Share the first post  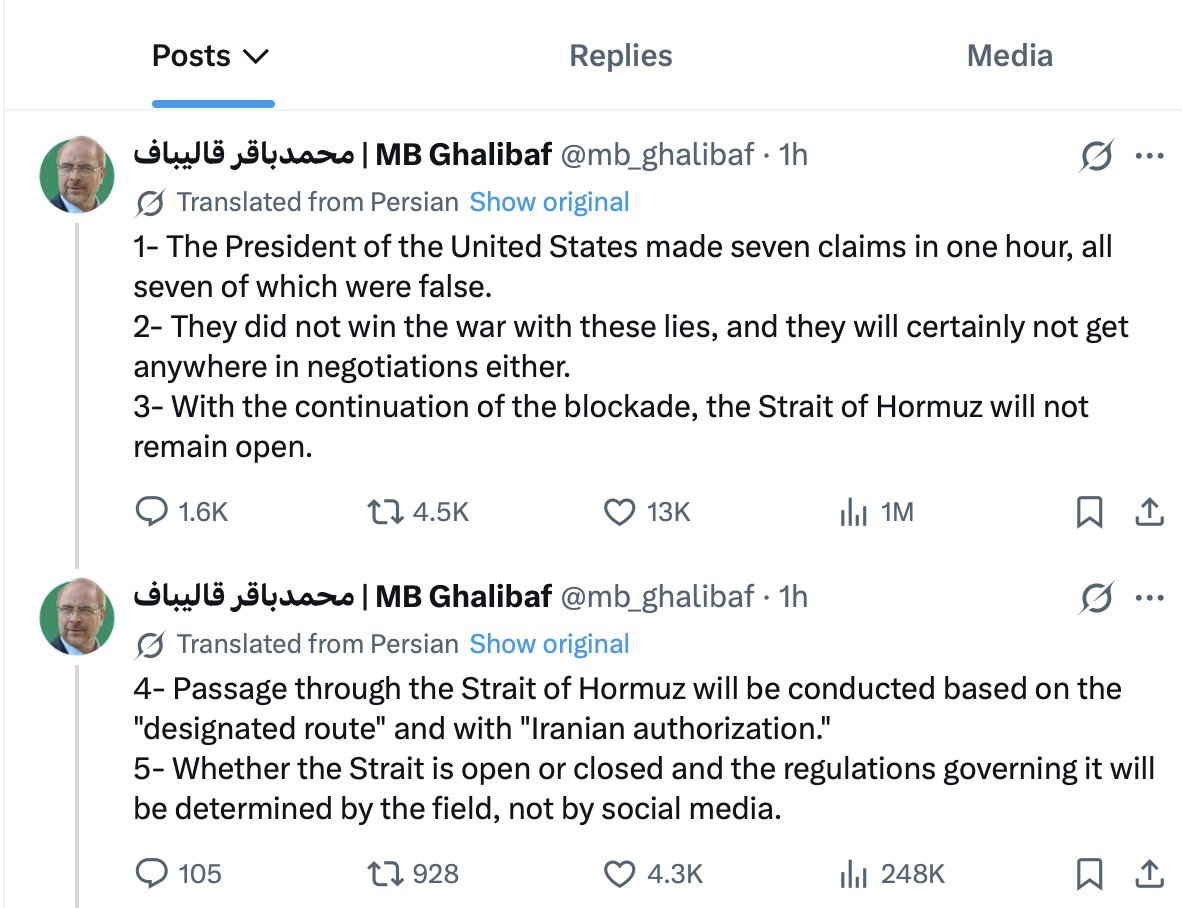1150,512
